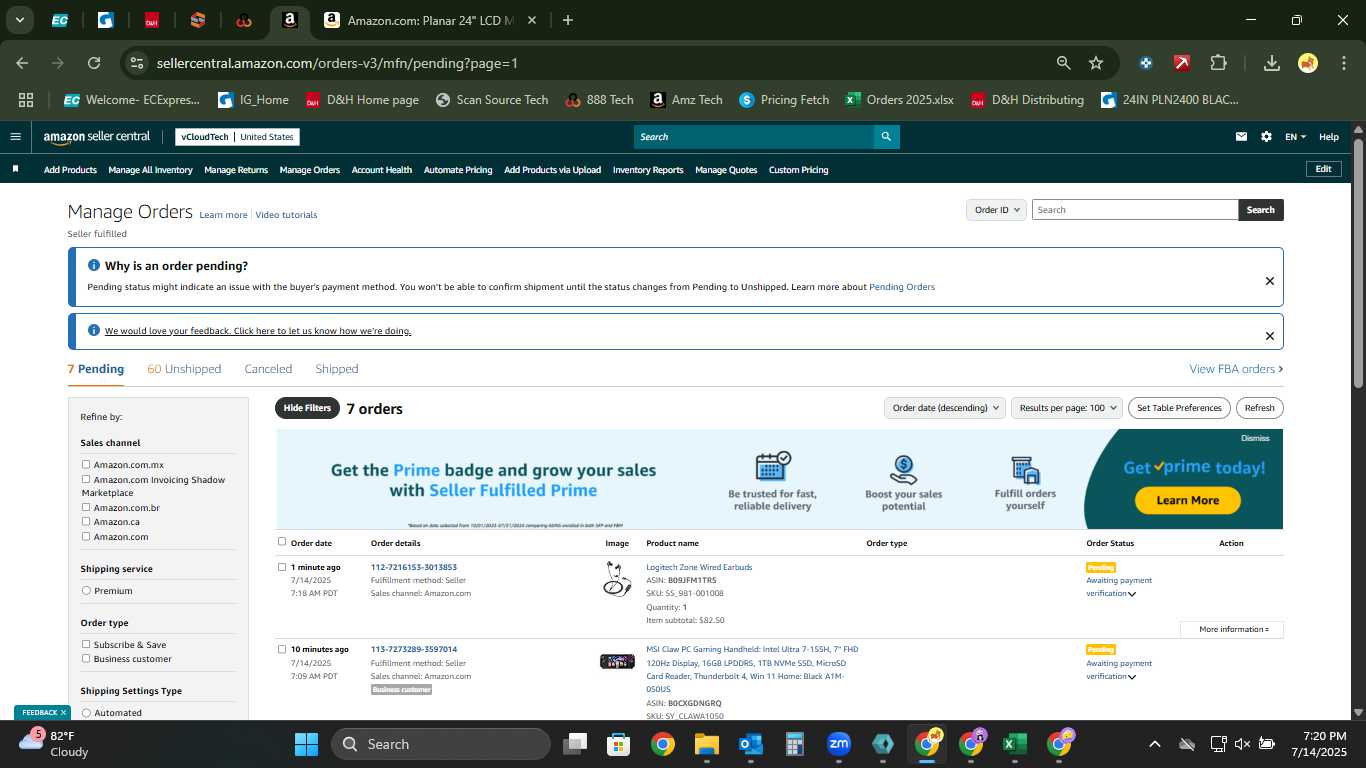Click Set Table Preferences button
The image size is (1366, 768).
point(1179,408)
